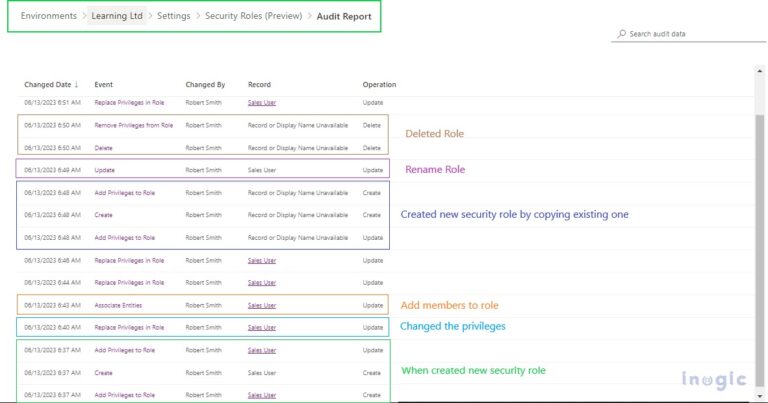Open Sales User in Associate Entities row

coord(262,305)
